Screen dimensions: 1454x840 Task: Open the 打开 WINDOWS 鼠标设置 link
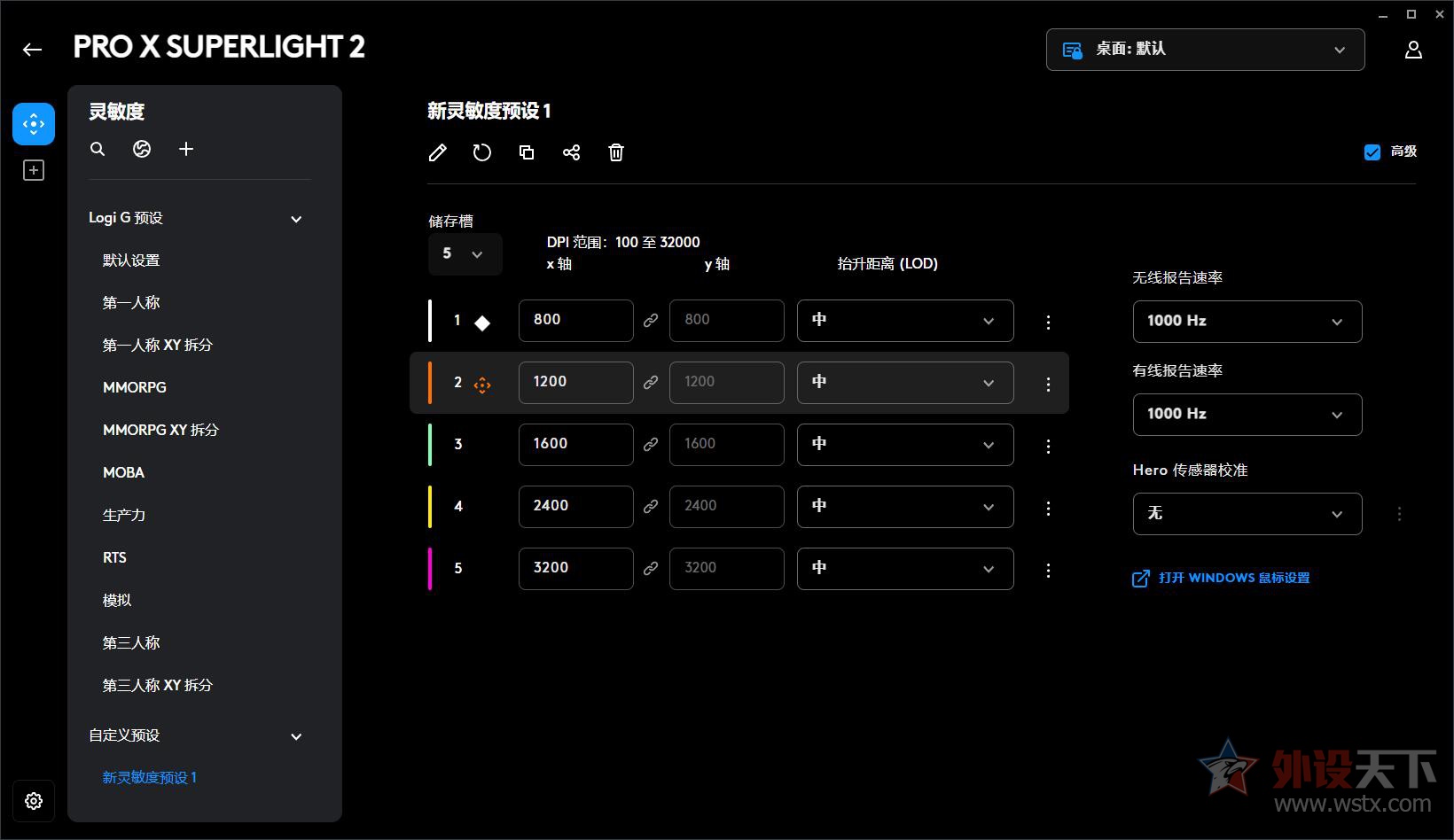(x=1221, y=579)
